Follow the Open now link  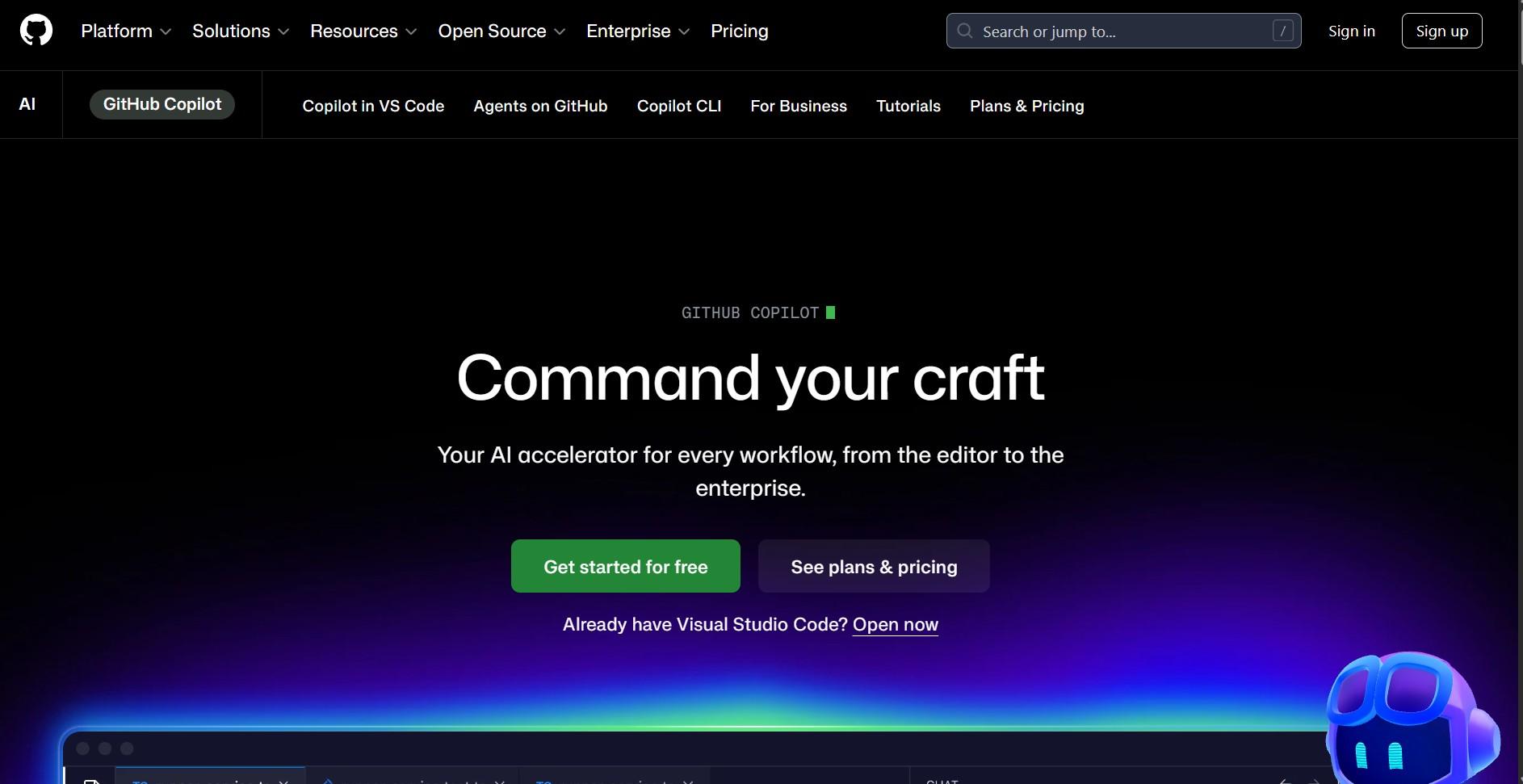pos(895,624)
